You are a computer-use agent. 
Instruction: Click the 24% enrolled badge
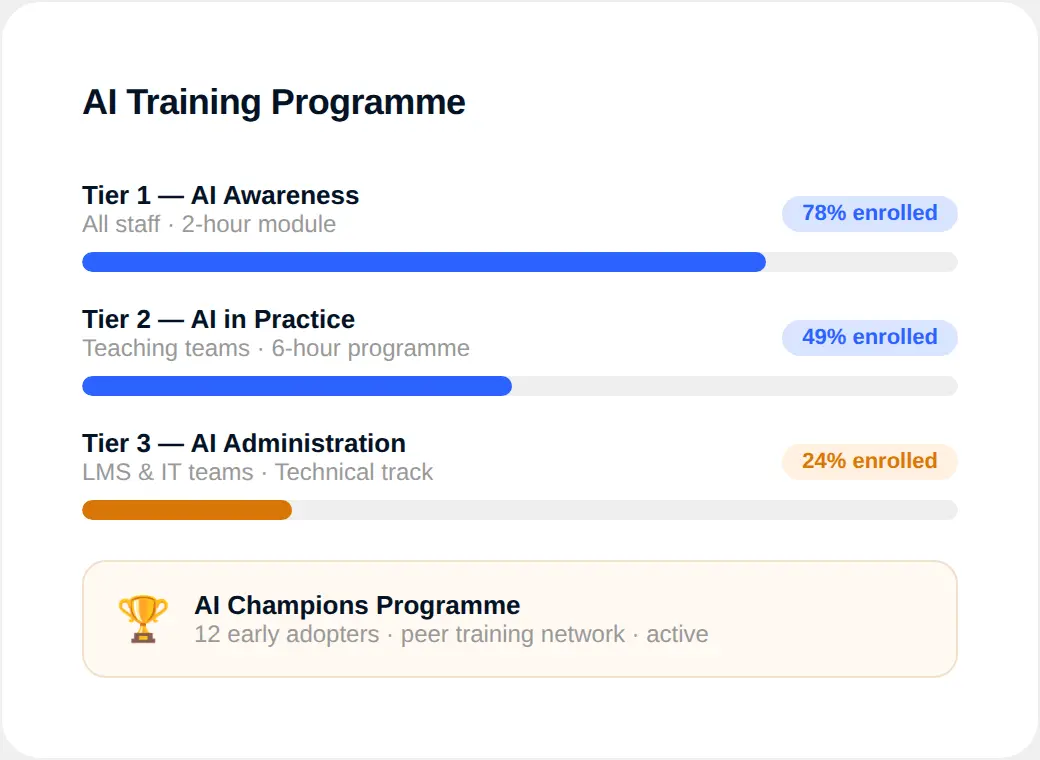(x=869, y=461)
